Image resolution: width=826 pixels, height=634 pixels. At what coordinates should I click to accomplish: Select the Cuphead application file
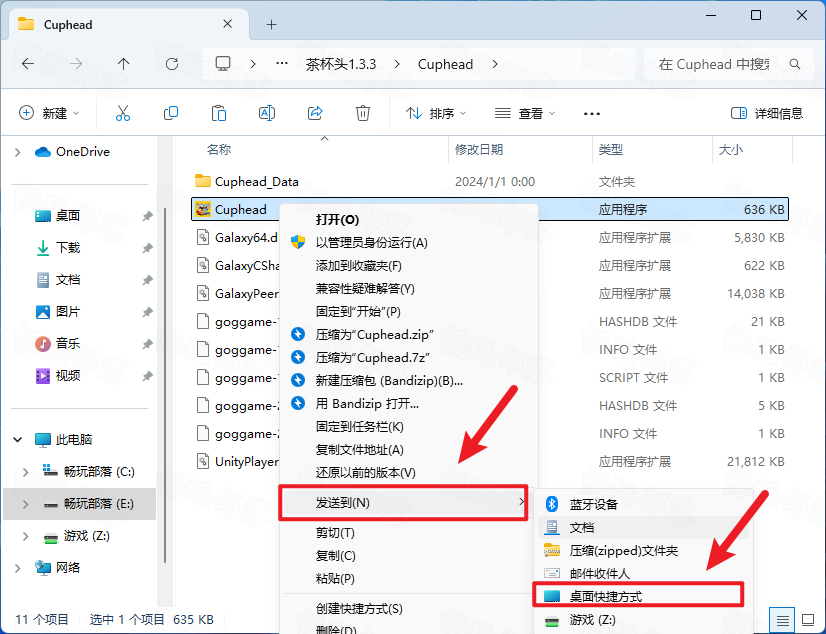pyautogui.click(x=490, y=210)
